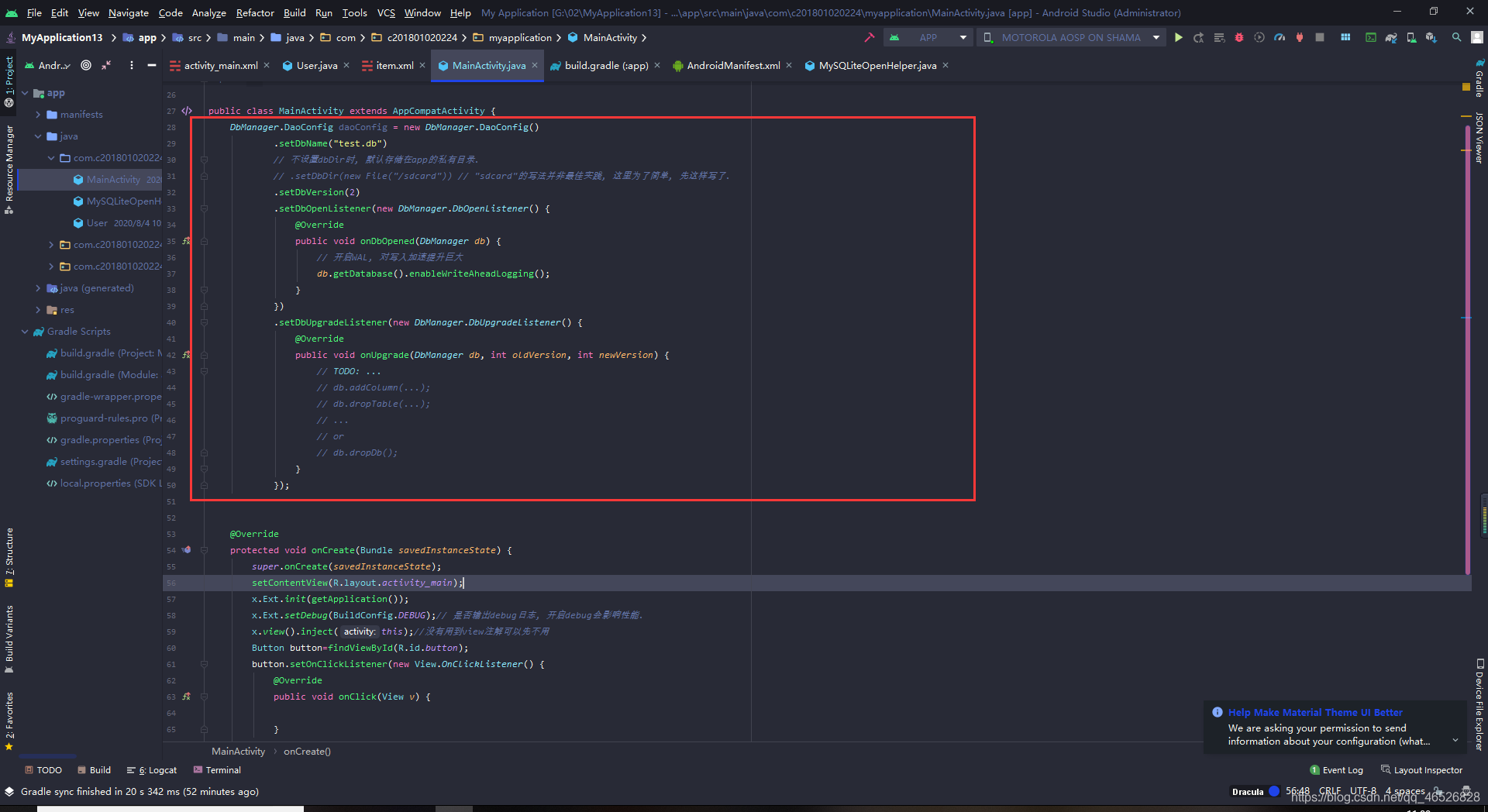The image size is (1488, 812).
Task: Click the Dracula theme blue color indicator
Action: point(1273,792)
